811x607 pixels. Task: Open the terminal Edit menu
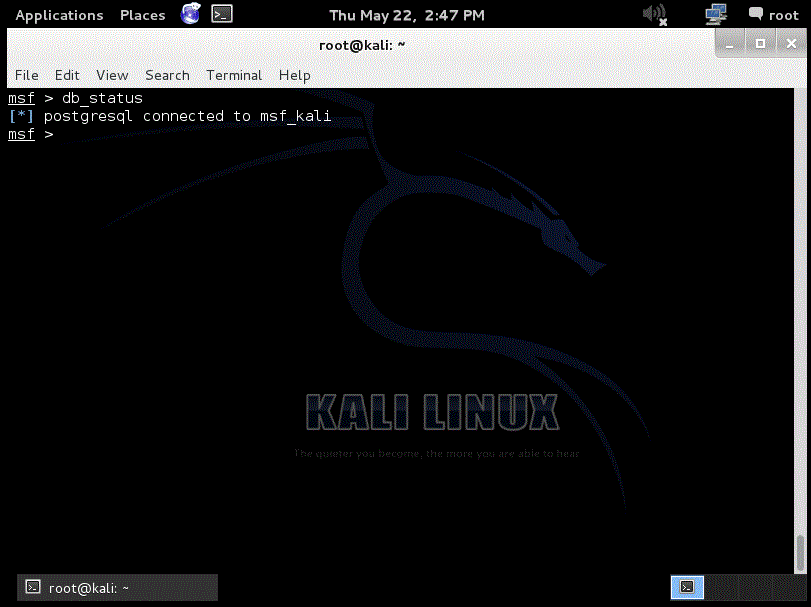pos(67,75)
